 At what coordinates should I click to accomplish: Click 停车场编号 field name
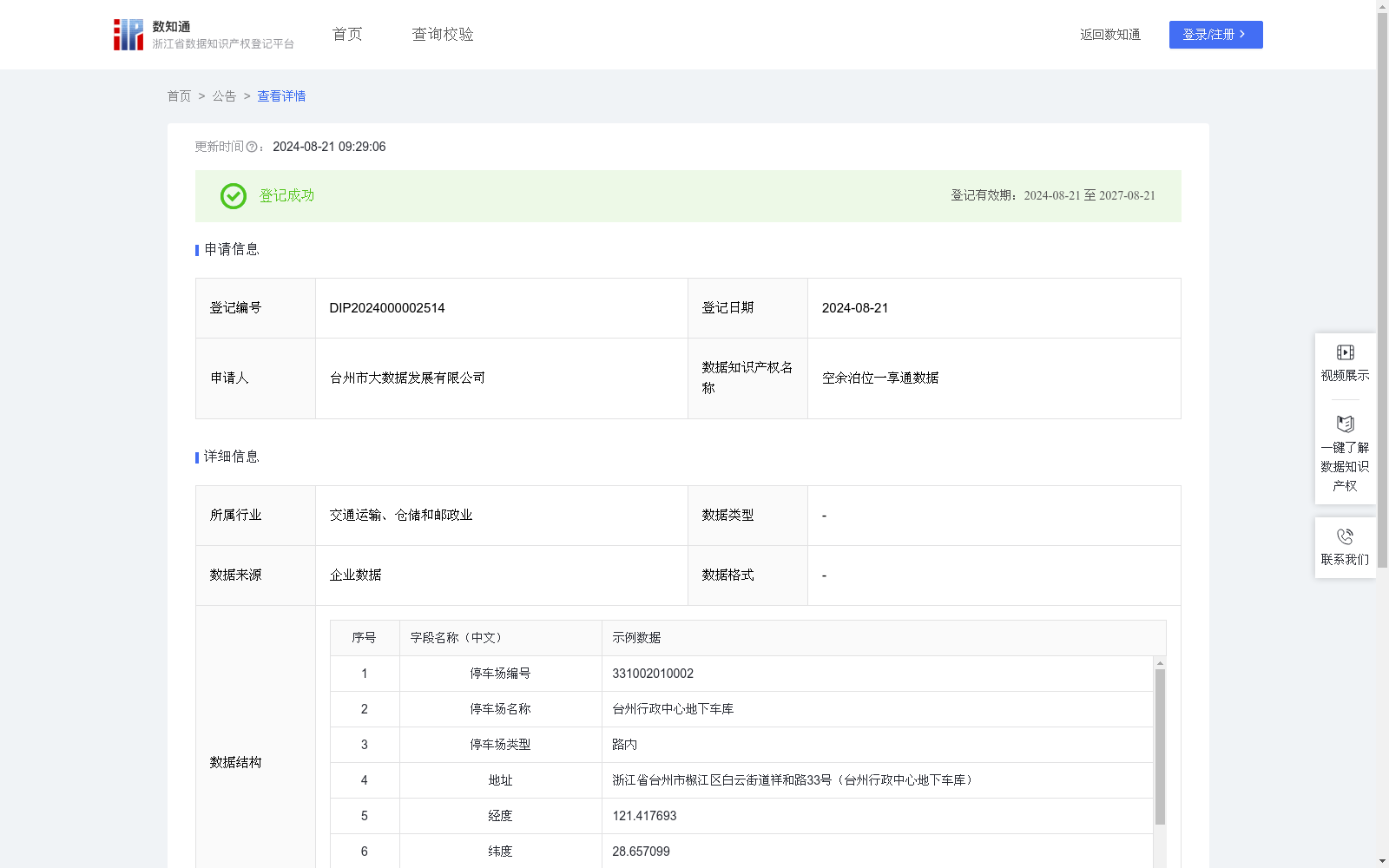(500, 674)
